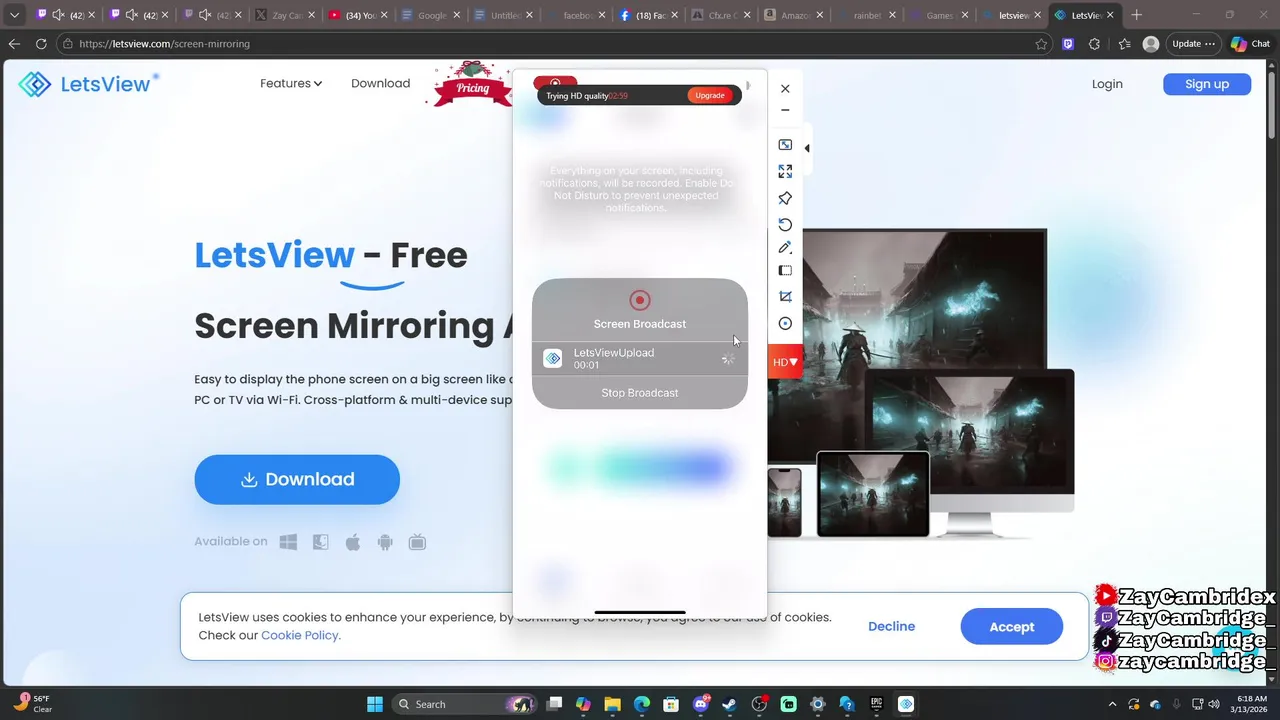Go back in the browser
Image resolution: width=1280 pixels, height=720 pixels.
coord(14,44)
